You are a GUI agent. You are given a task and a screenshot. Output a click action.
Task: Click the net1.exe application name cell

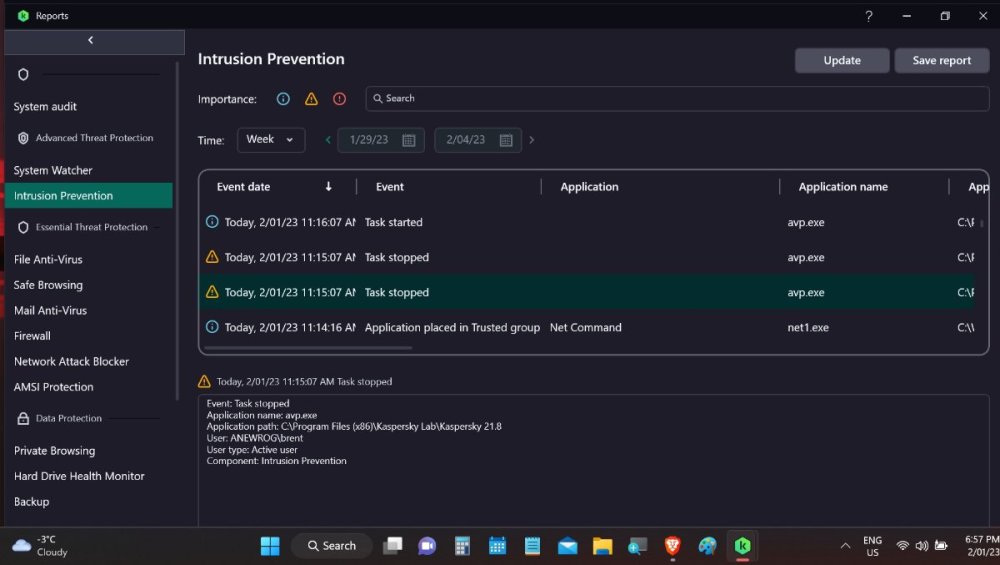pos(808,327)
